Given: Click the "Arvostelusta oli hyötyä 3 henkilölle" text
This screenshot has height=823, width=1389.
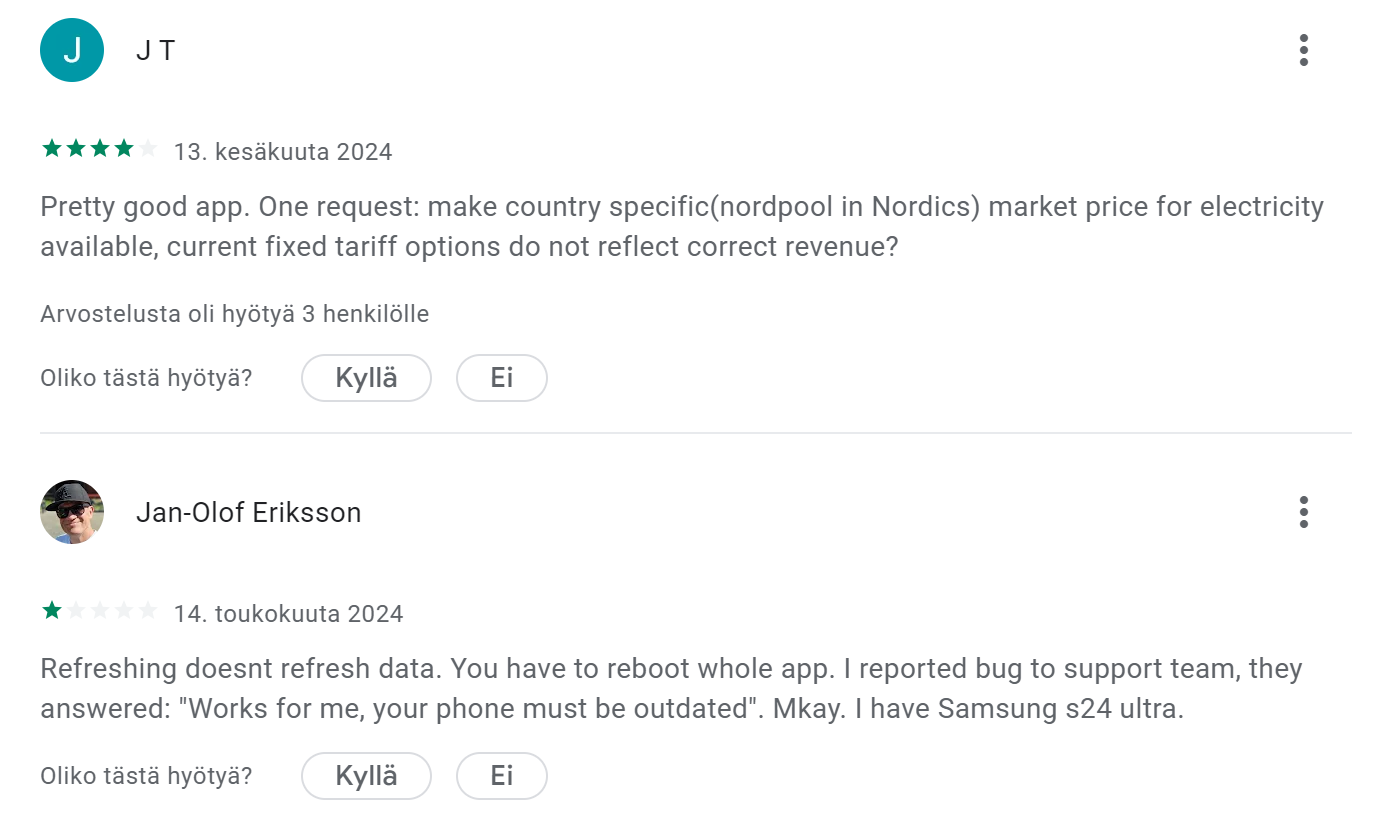Looking at the screenshot, I should pyautogui.click(x=234, y=314).
